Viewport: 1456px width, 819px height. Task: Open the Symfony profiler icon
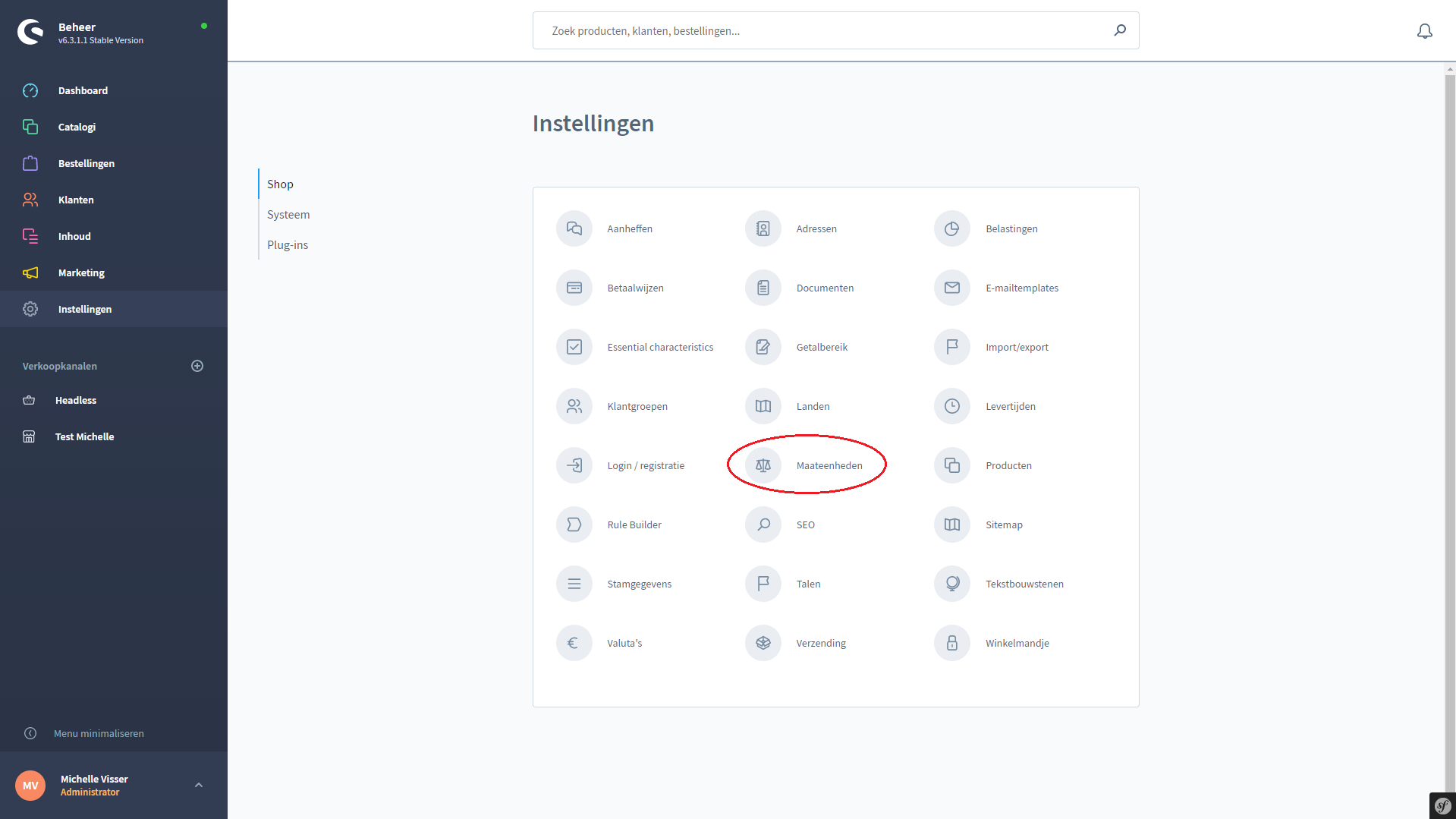click(x=1442, y=805)
